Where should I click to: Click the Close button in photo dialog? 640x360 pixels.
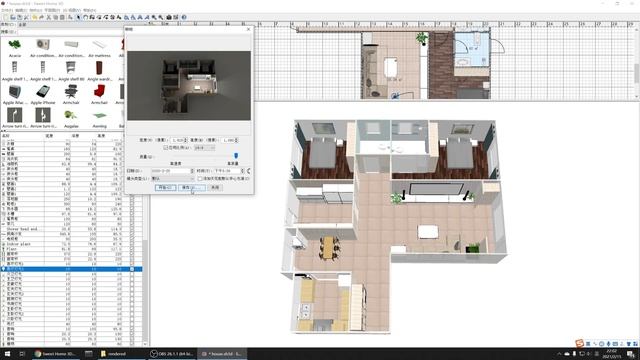[x=215, y=187]
